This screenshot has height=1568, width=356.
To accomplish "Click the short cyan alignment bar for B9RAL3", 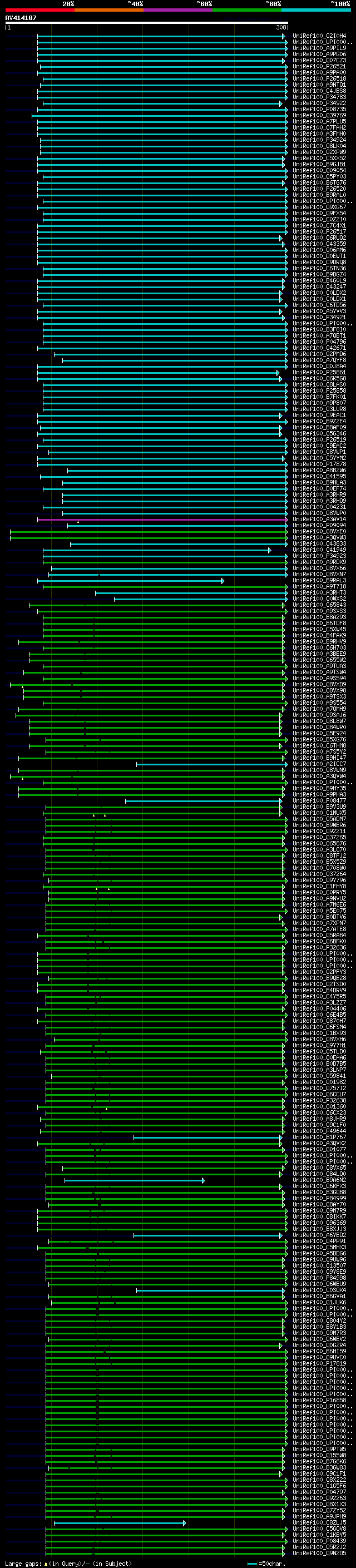I will pyautogui.click(x=131, y=581).
